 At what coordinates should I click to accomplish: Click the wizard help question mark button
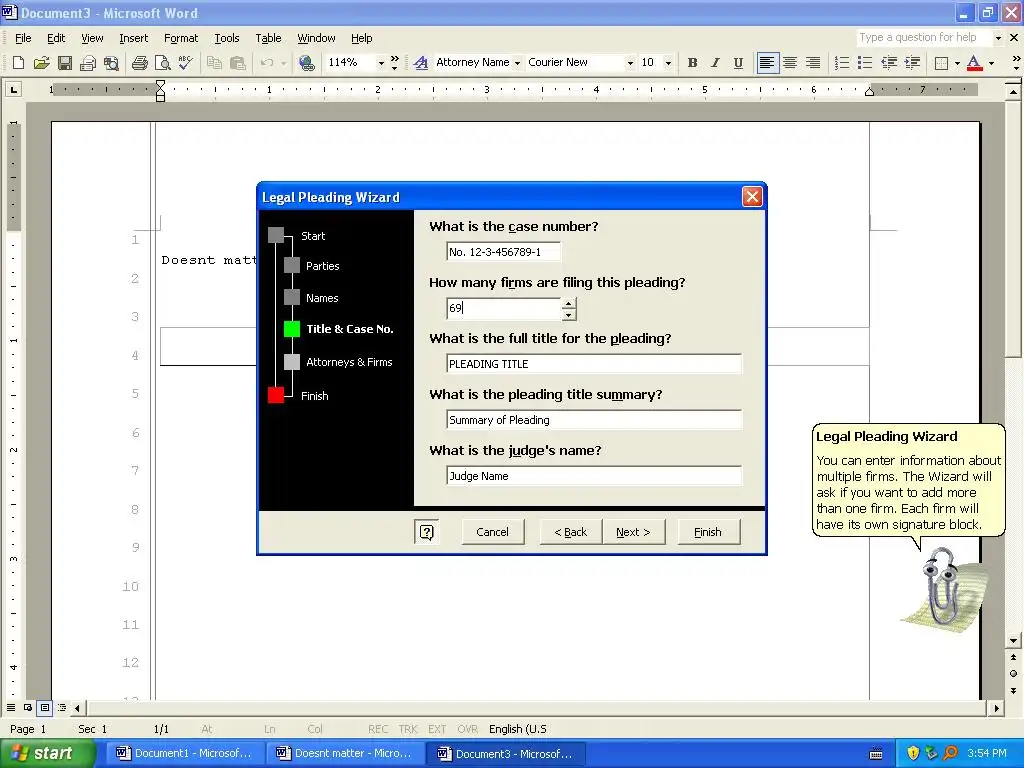click(x=426, y=532)
